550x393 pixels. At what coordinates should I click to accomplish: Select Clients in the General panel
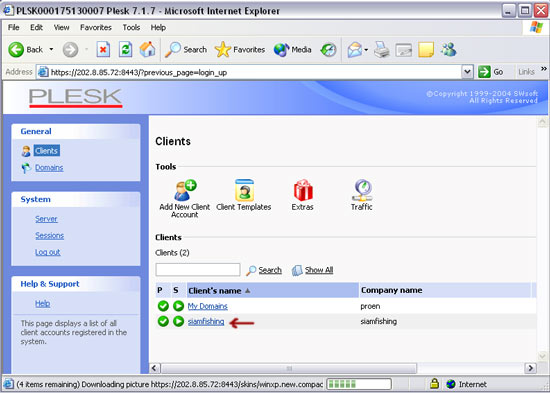tap(47, 151)
